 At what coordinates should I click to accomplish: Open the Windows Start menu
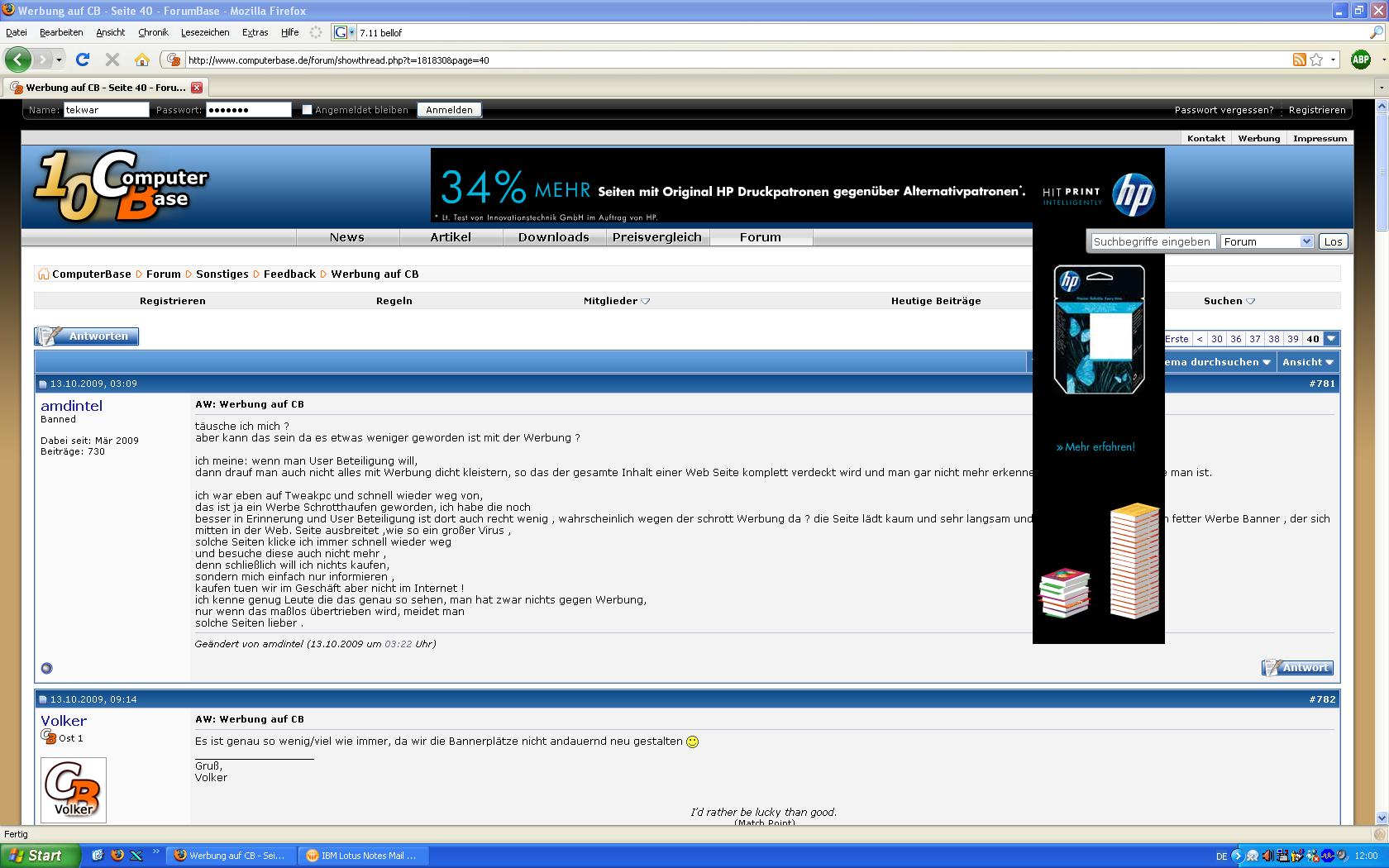pos(40,856)
